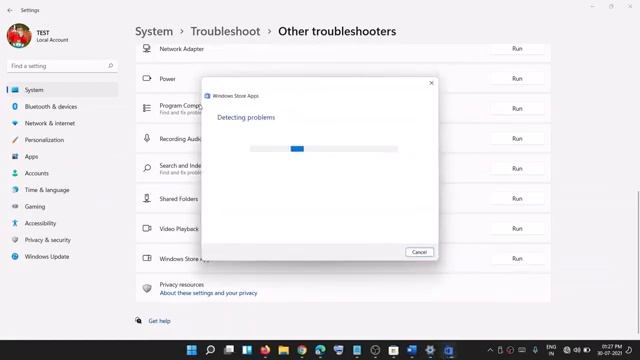
Task: Click the Settings page vertical scrollbar
Action: (x=638, y=262)
